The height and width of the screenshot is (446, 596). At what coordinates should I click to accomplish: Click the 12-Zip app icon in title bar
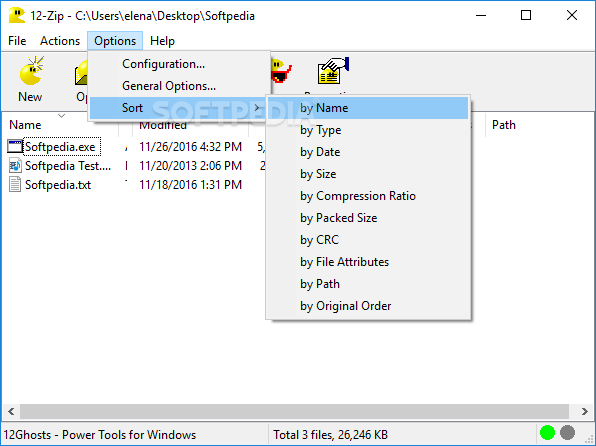pos(17,16)
